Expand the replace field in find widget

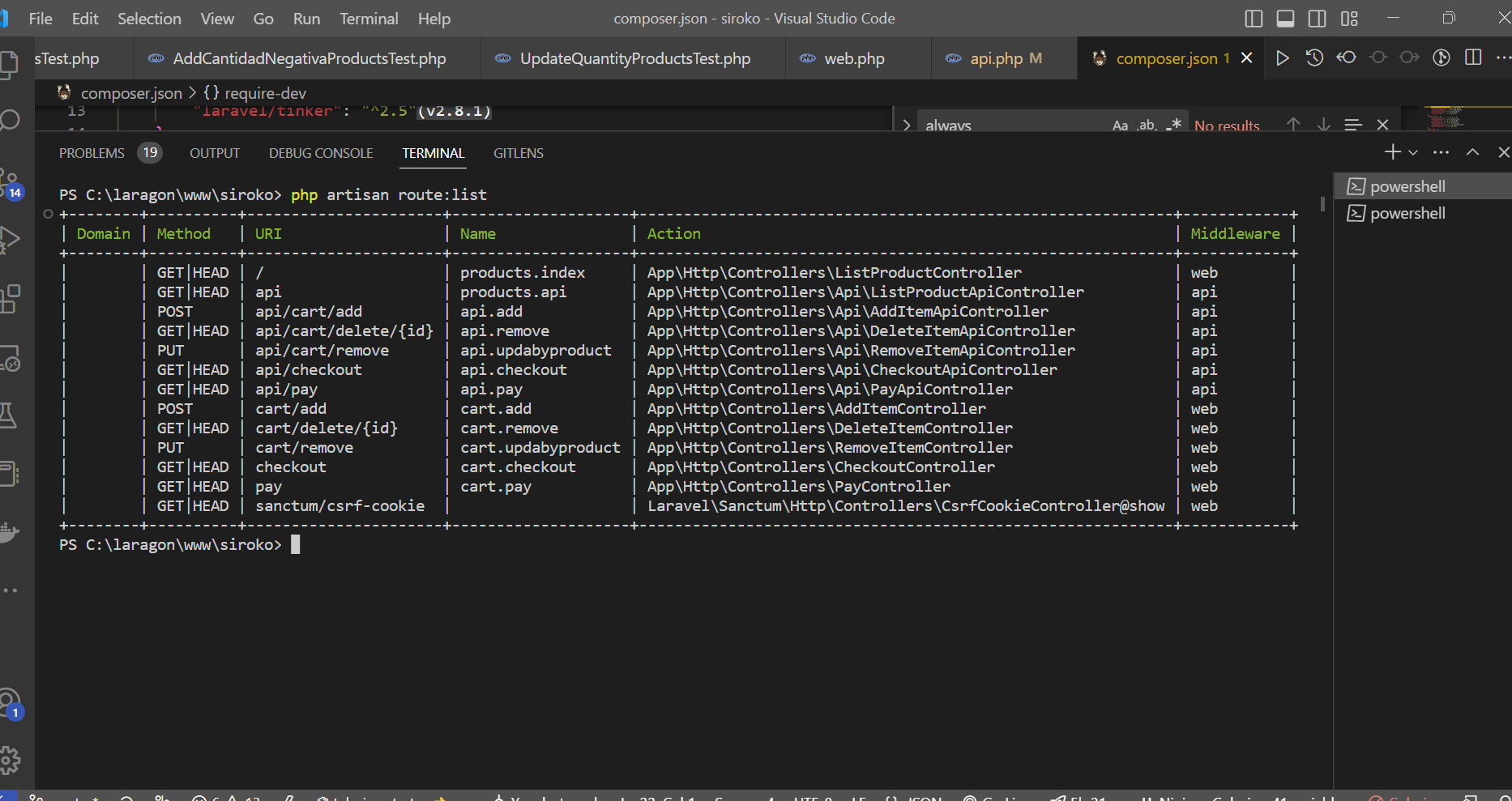pos(906,124)
